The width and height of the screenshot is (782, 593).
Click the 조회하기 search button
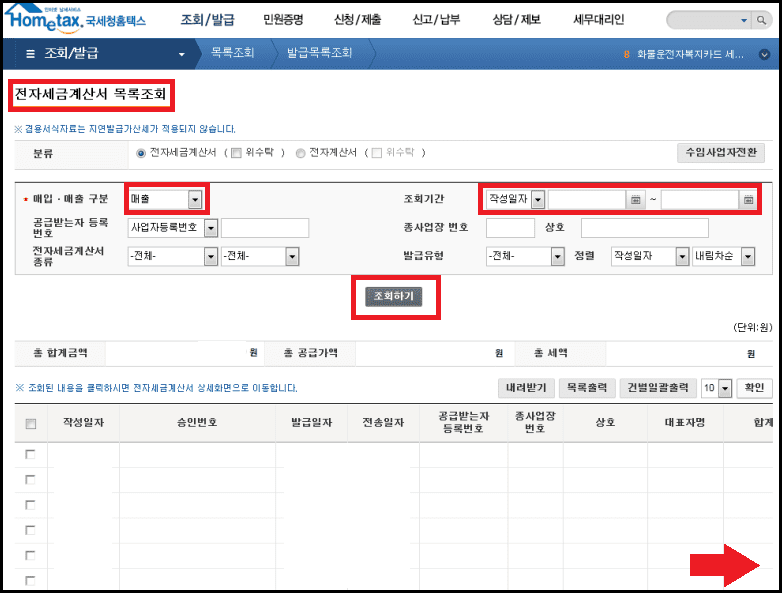(x=393, y=296)
